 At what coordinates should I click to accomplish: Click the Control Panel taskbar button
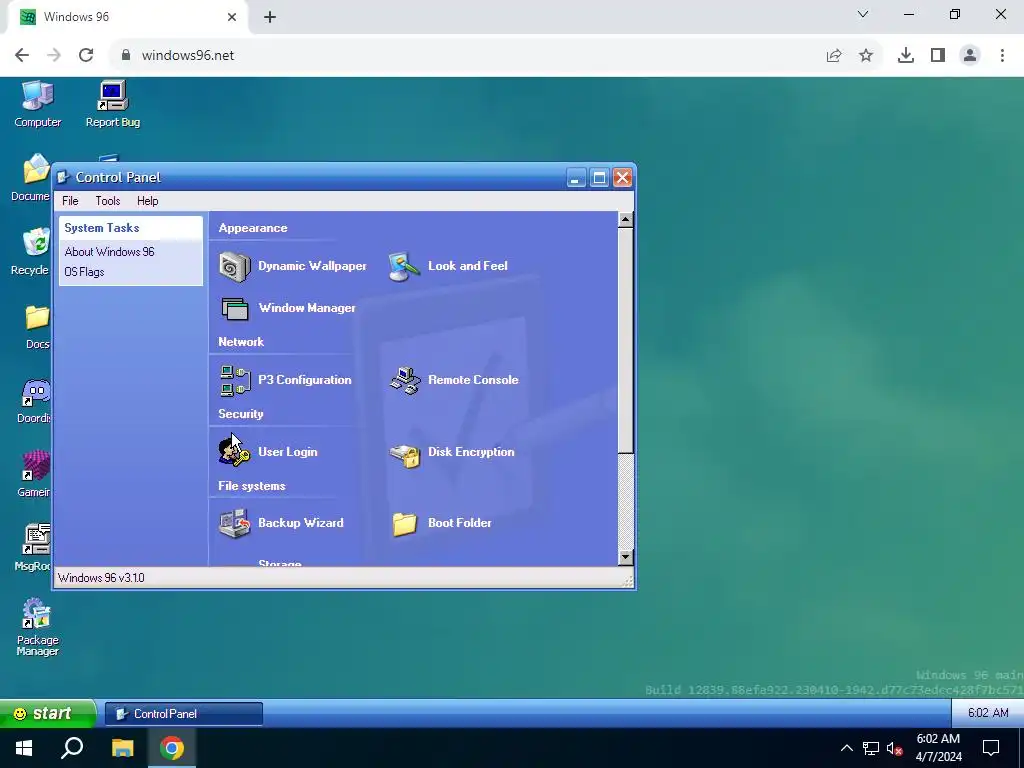tap(184, 714)
